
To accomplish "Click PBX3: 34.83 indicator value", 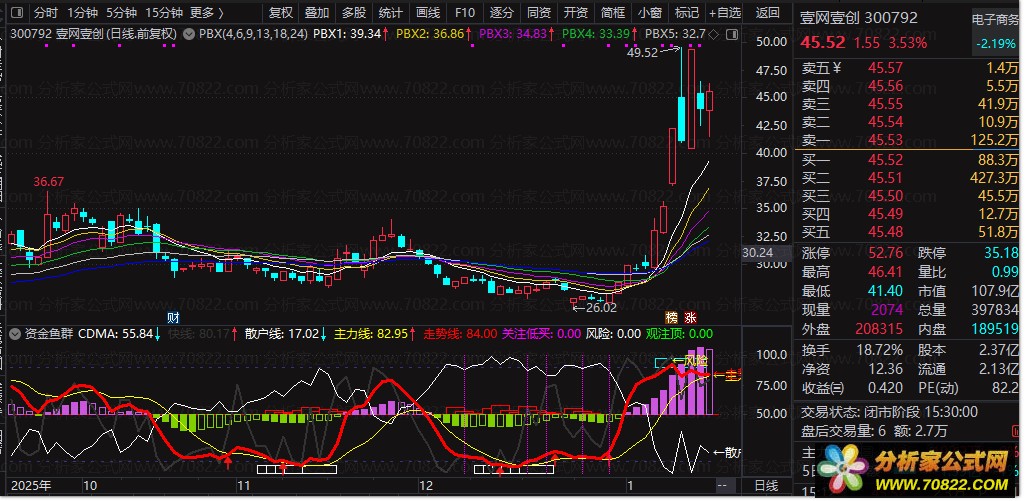I will (x=513, y=33).
